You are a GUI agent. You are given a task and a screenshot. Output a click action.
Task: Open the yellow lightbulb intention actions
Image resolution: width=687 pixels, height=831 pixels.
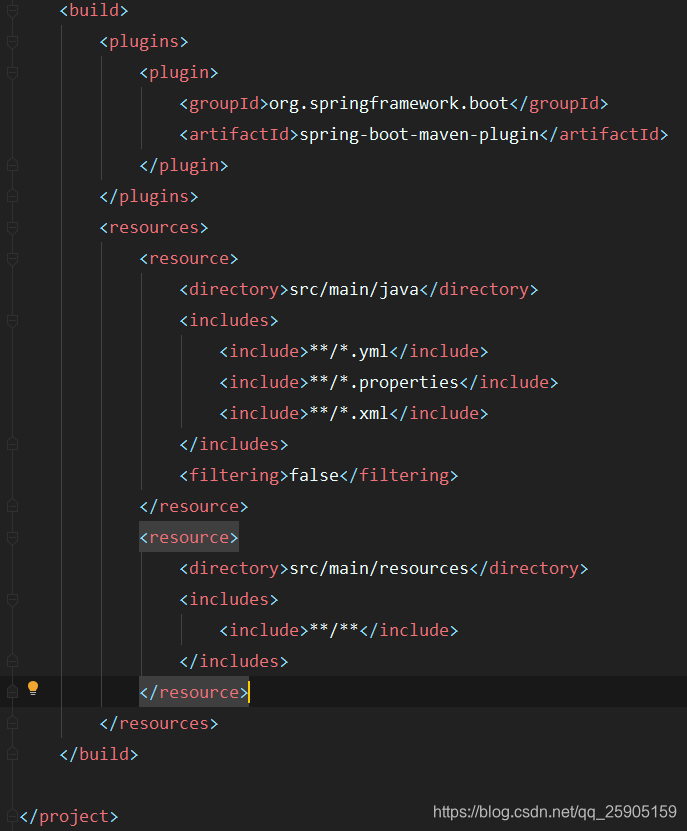33,688
